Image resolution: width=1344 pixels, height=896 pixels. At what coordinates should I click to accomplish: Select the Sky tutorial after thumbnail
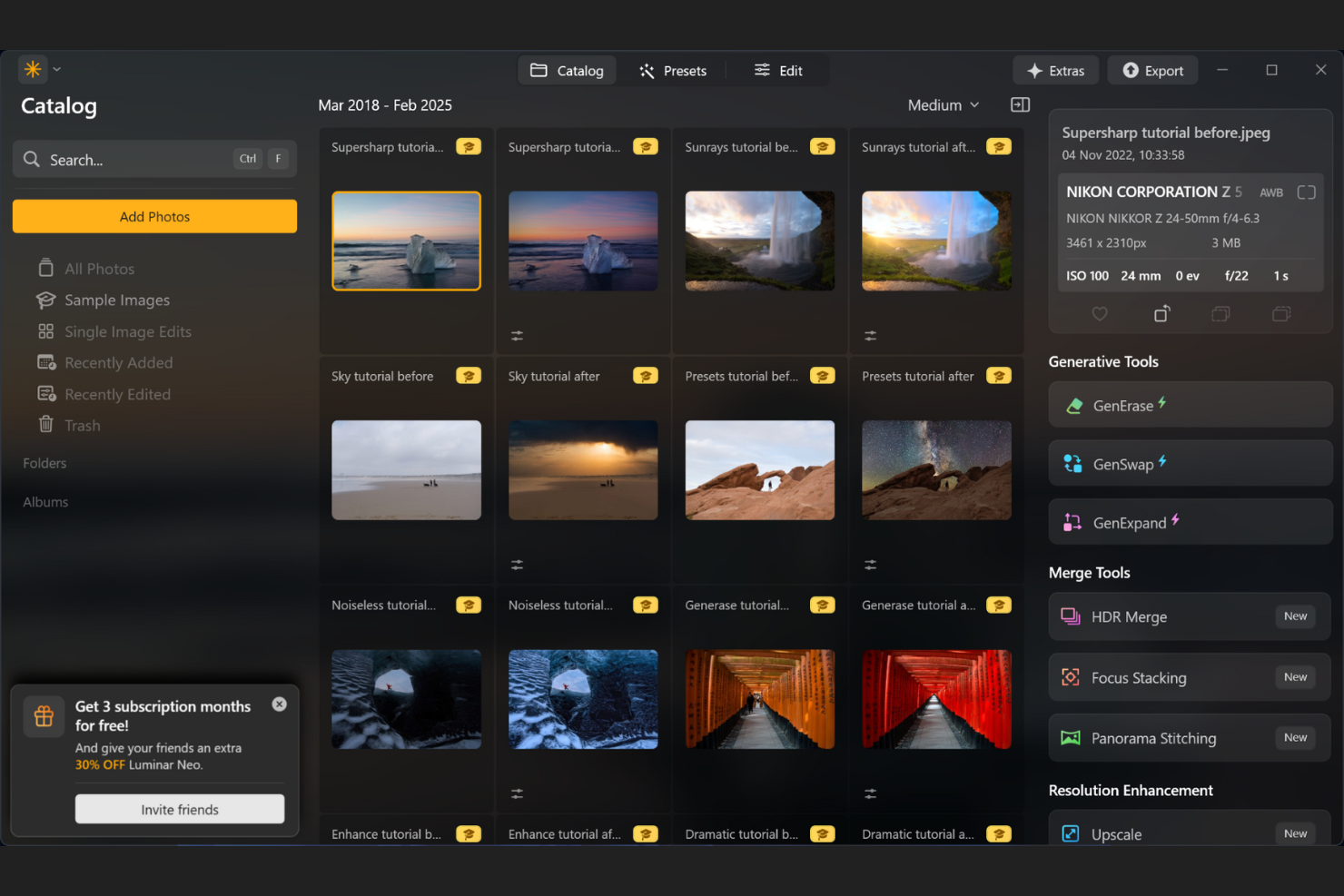pos(583,470)
